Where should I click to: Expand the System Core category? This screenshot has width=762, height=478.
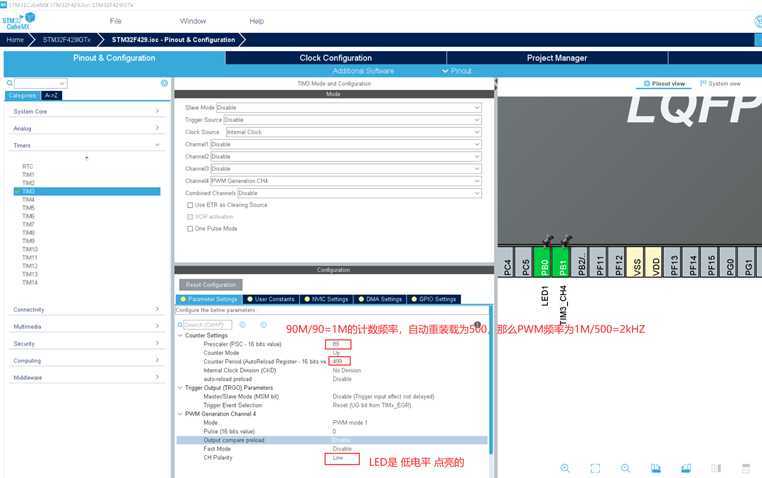87,111
